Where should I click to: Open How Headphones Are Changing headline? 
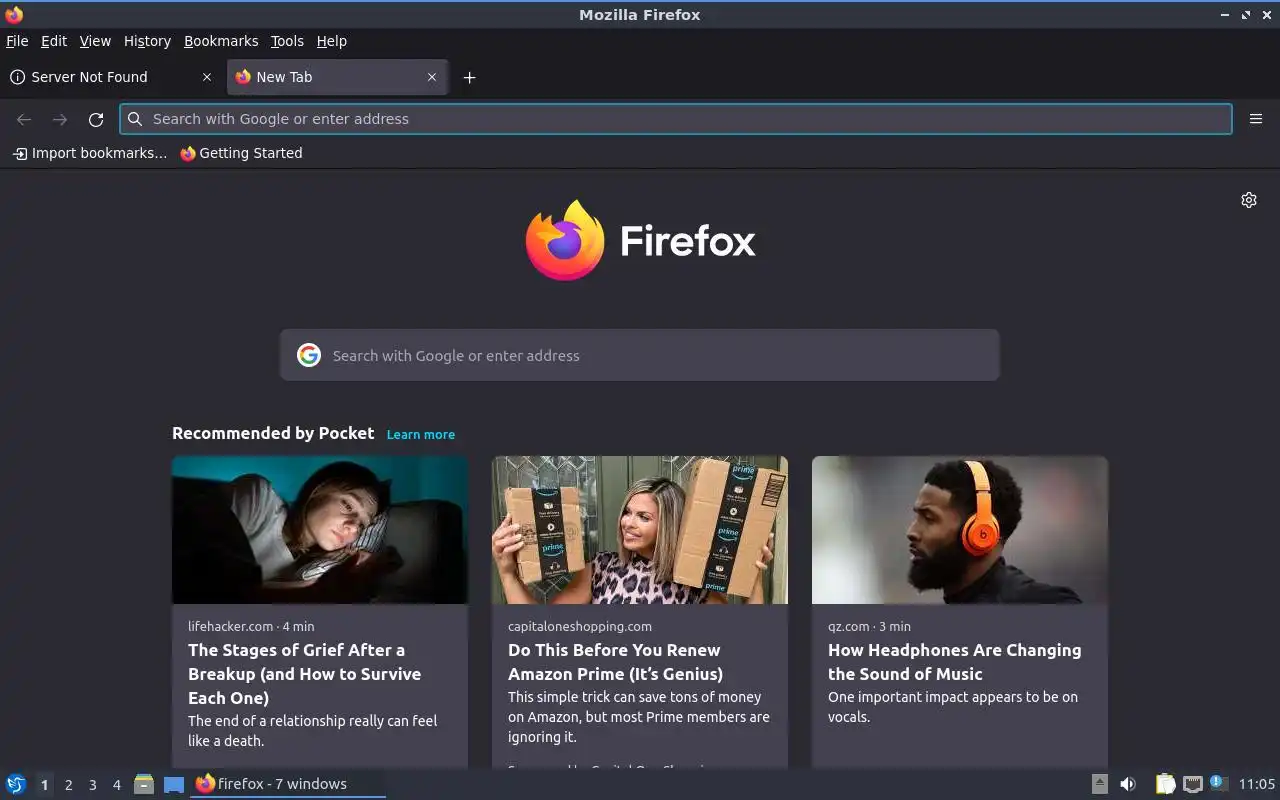tap(954, 662)
